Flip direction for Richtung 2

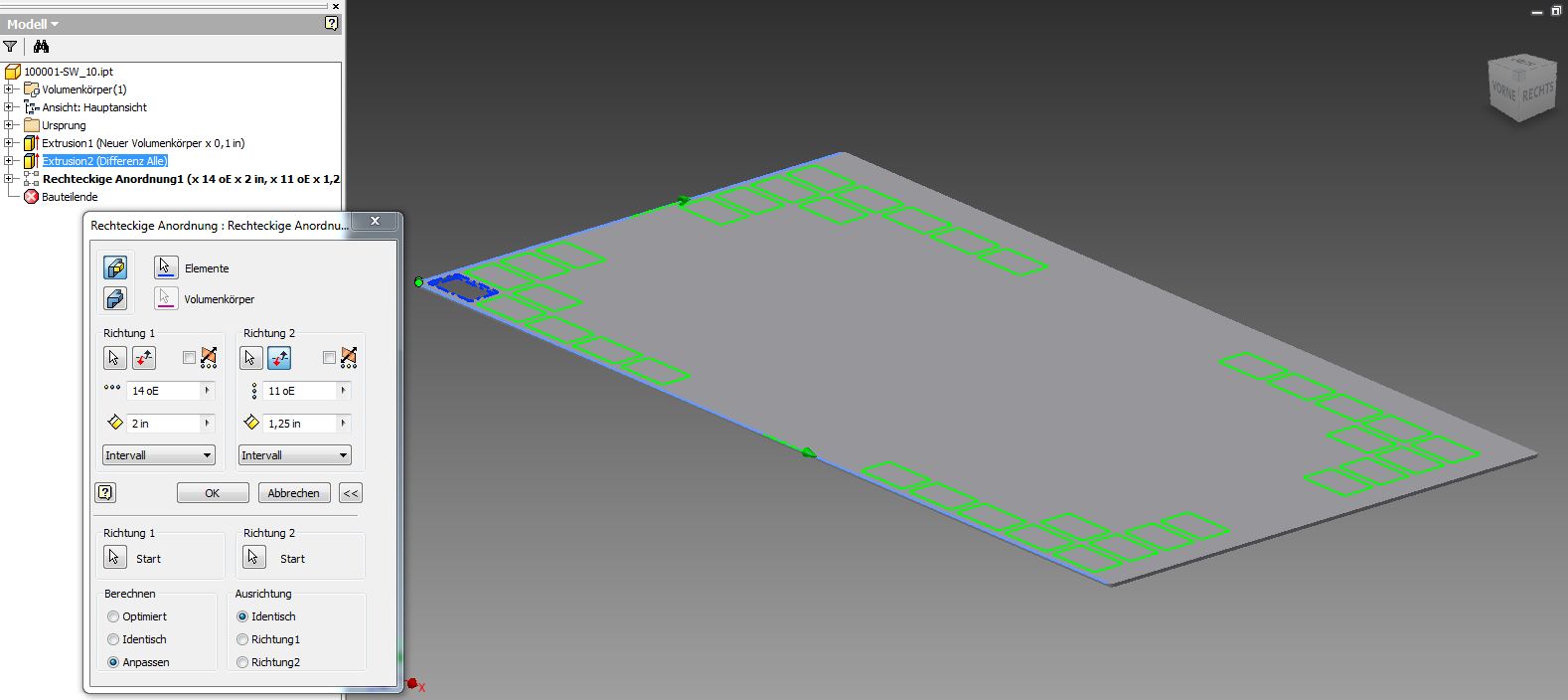[x=279, y=358]
